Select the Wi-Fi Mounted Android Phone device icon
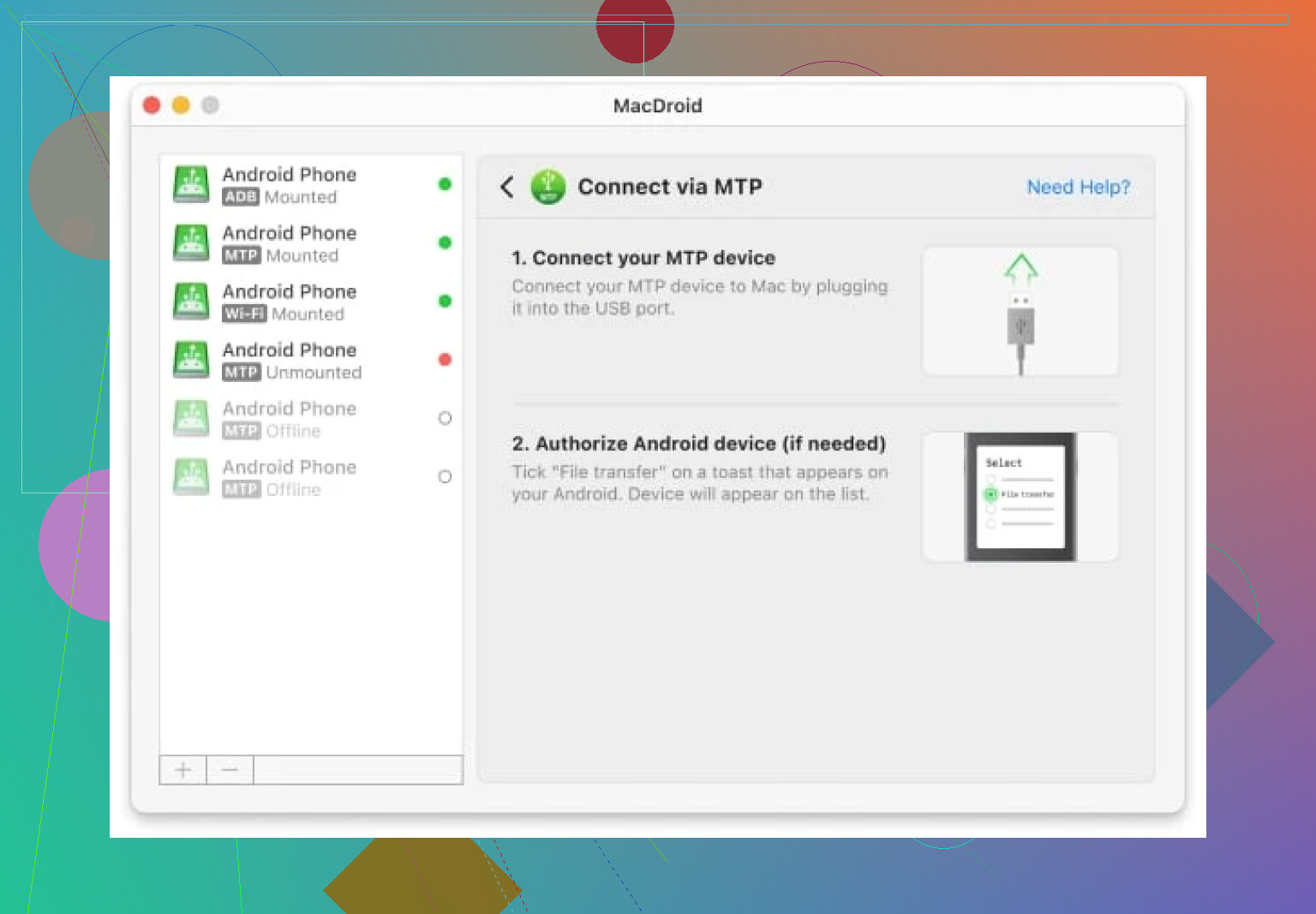Viewport: 1316px width, 914px height. (191, 302)
